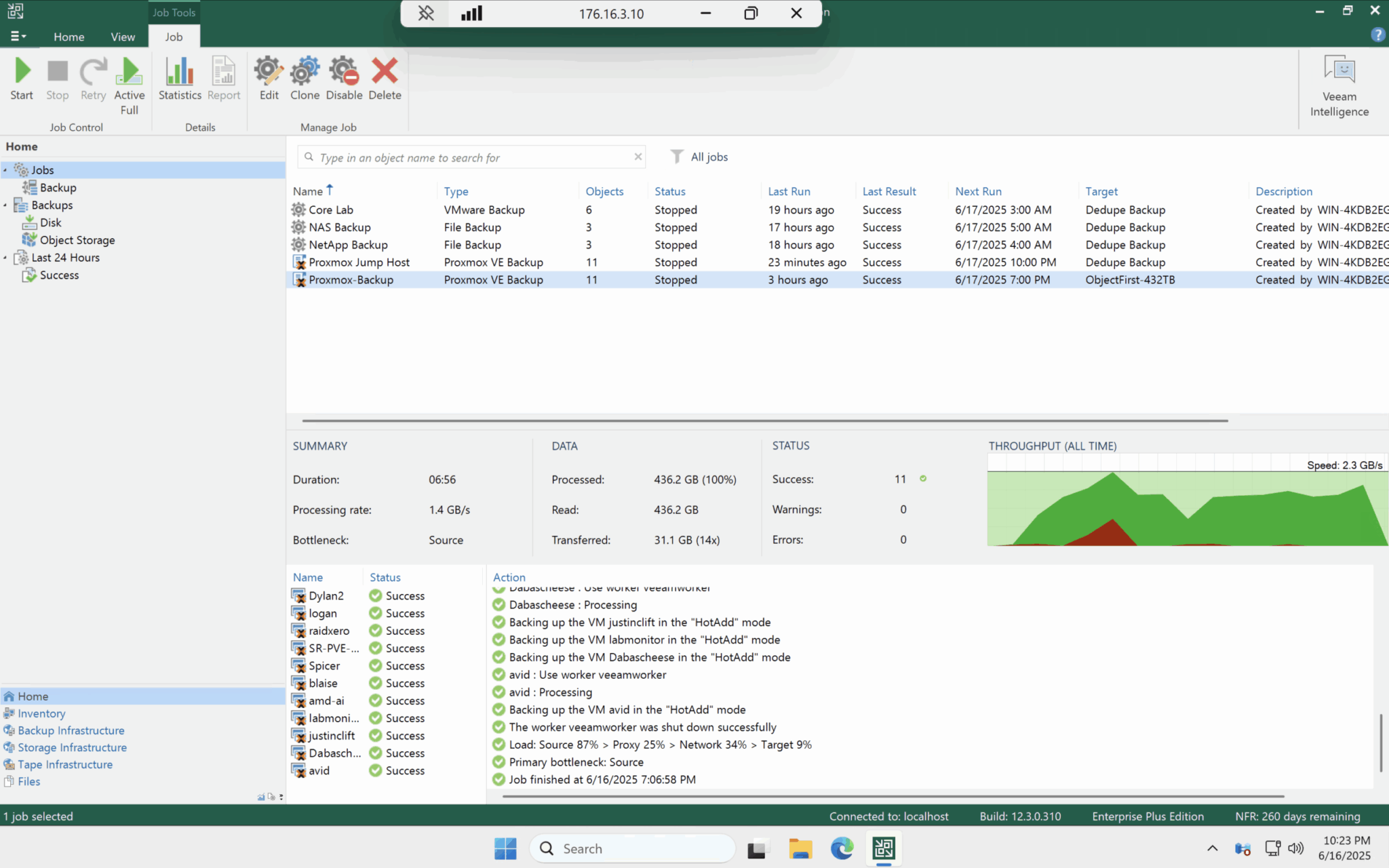Select Jobs in the tree
Viewport: 1389px width, 868px height.
43,170
